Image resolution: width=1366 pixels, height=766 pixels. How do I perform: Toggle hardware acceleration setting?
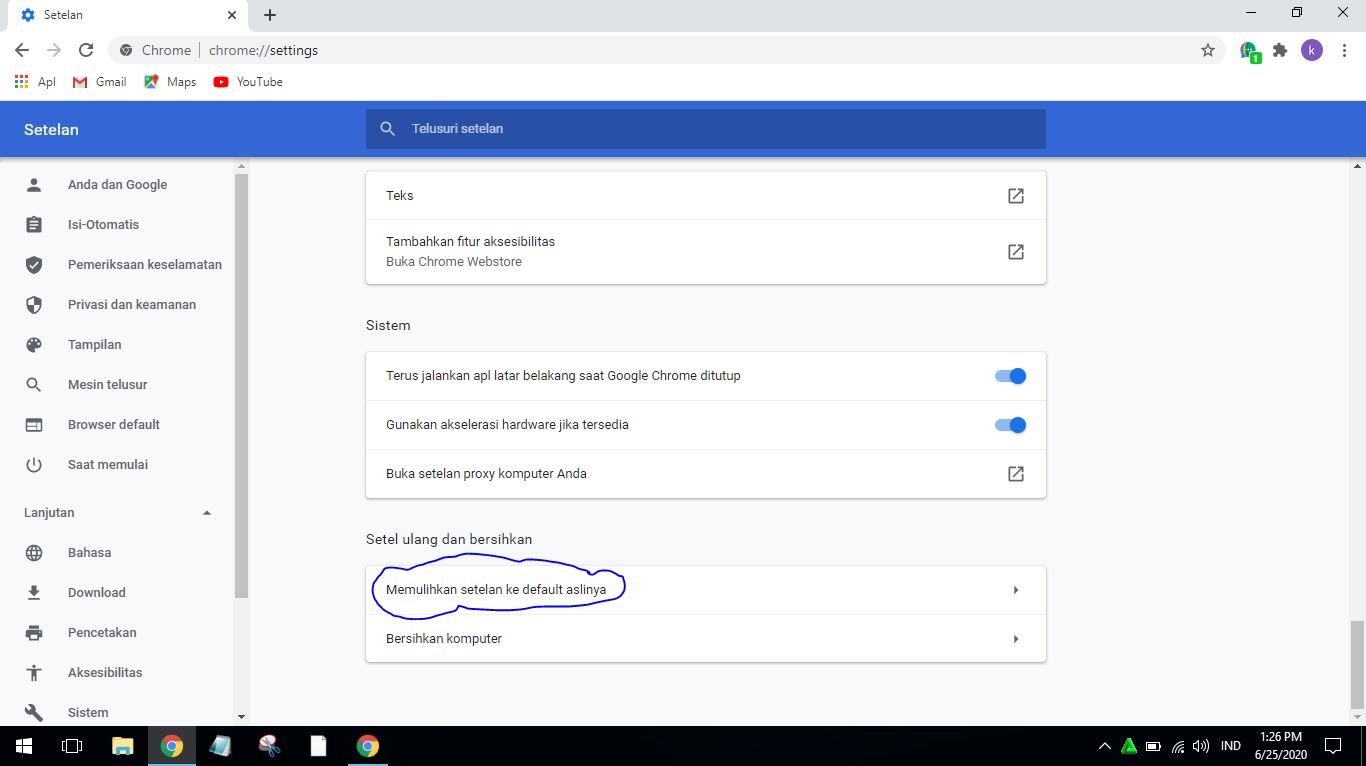point(1010,425)
